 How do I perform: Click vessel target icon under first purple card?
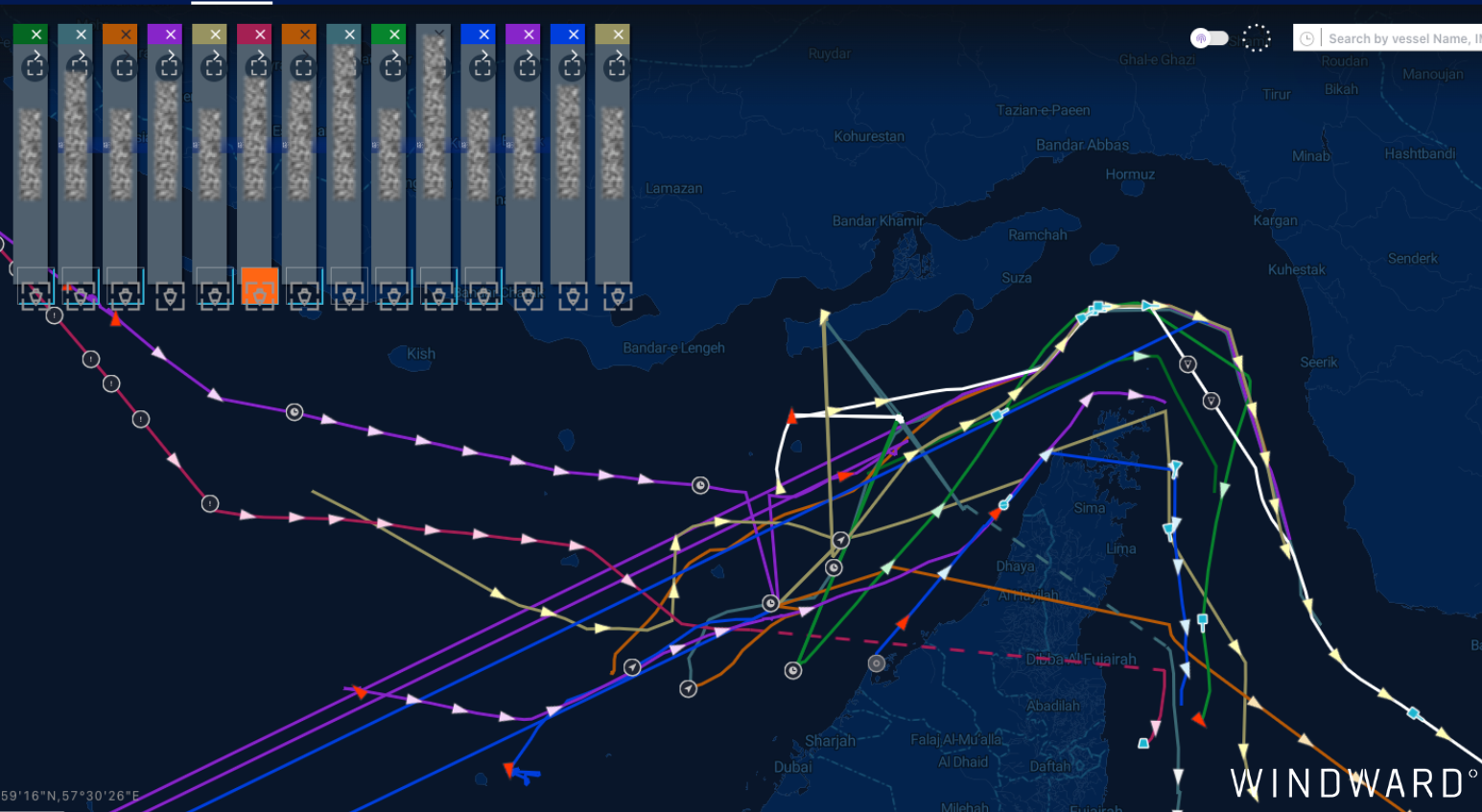(x=170, y=296)
